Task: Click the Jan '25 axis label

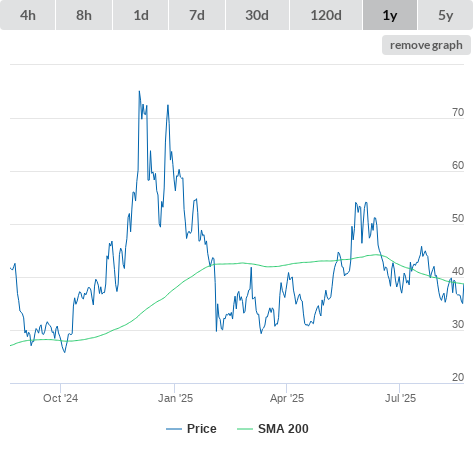Action: coord(175,398)
